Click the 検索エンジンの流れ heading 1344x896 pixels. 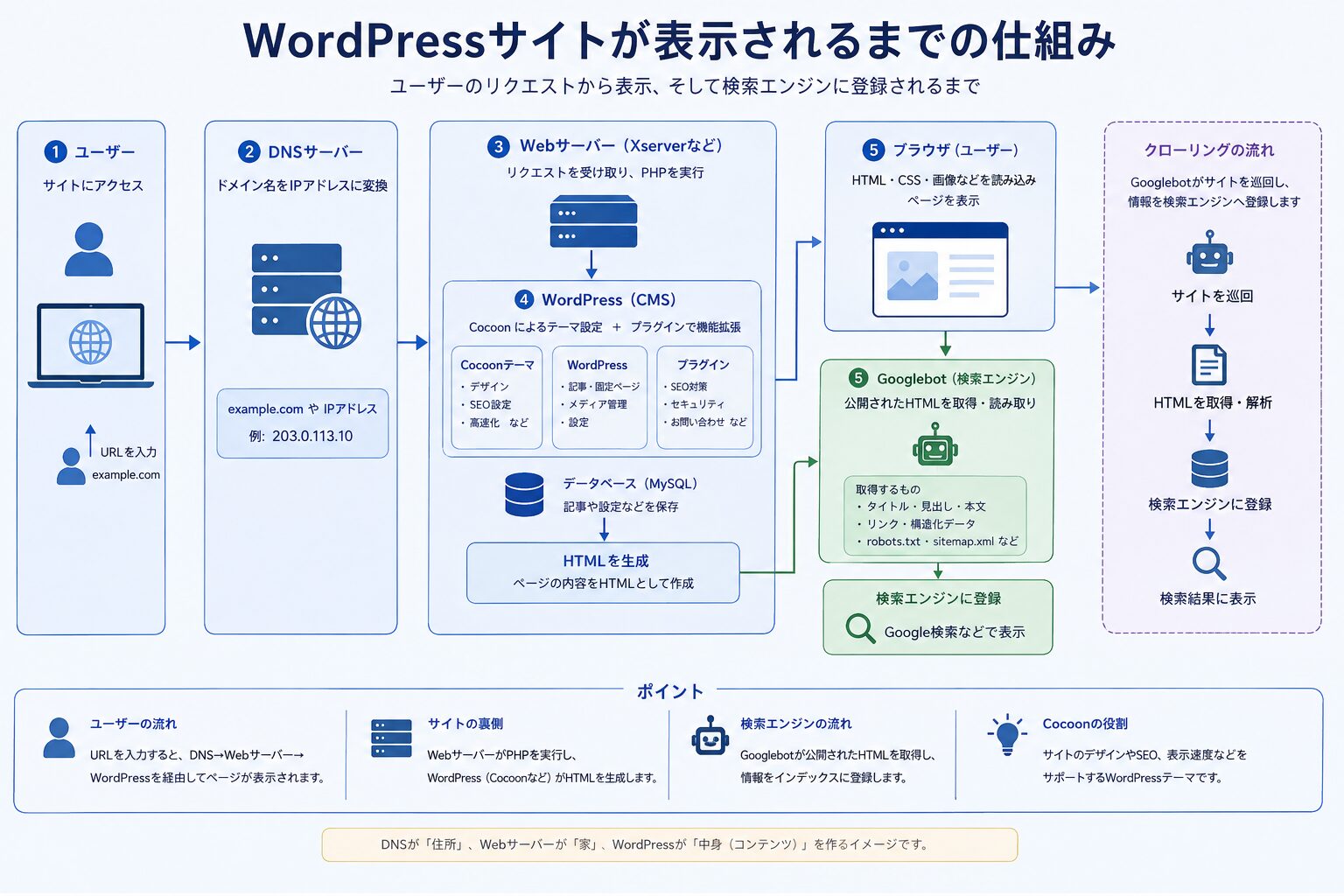click(x=795, y=724)
